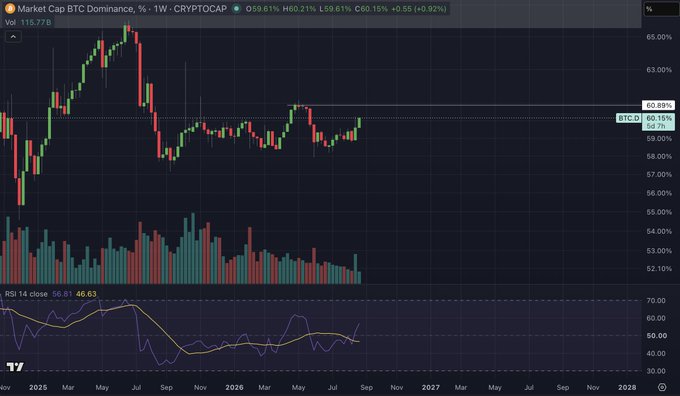The height and width of the screenshot is (396, 680).
Task: Click the 59.00% price scale label
Action: tap(659, 139)
